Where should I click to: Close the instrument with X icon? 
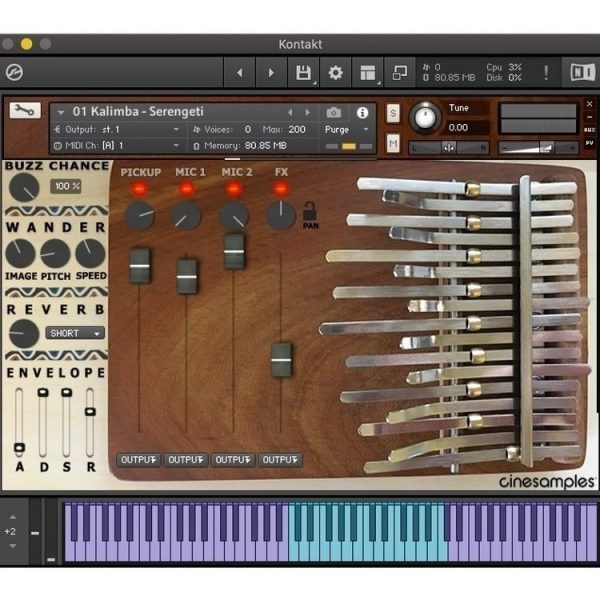[589, 104]
